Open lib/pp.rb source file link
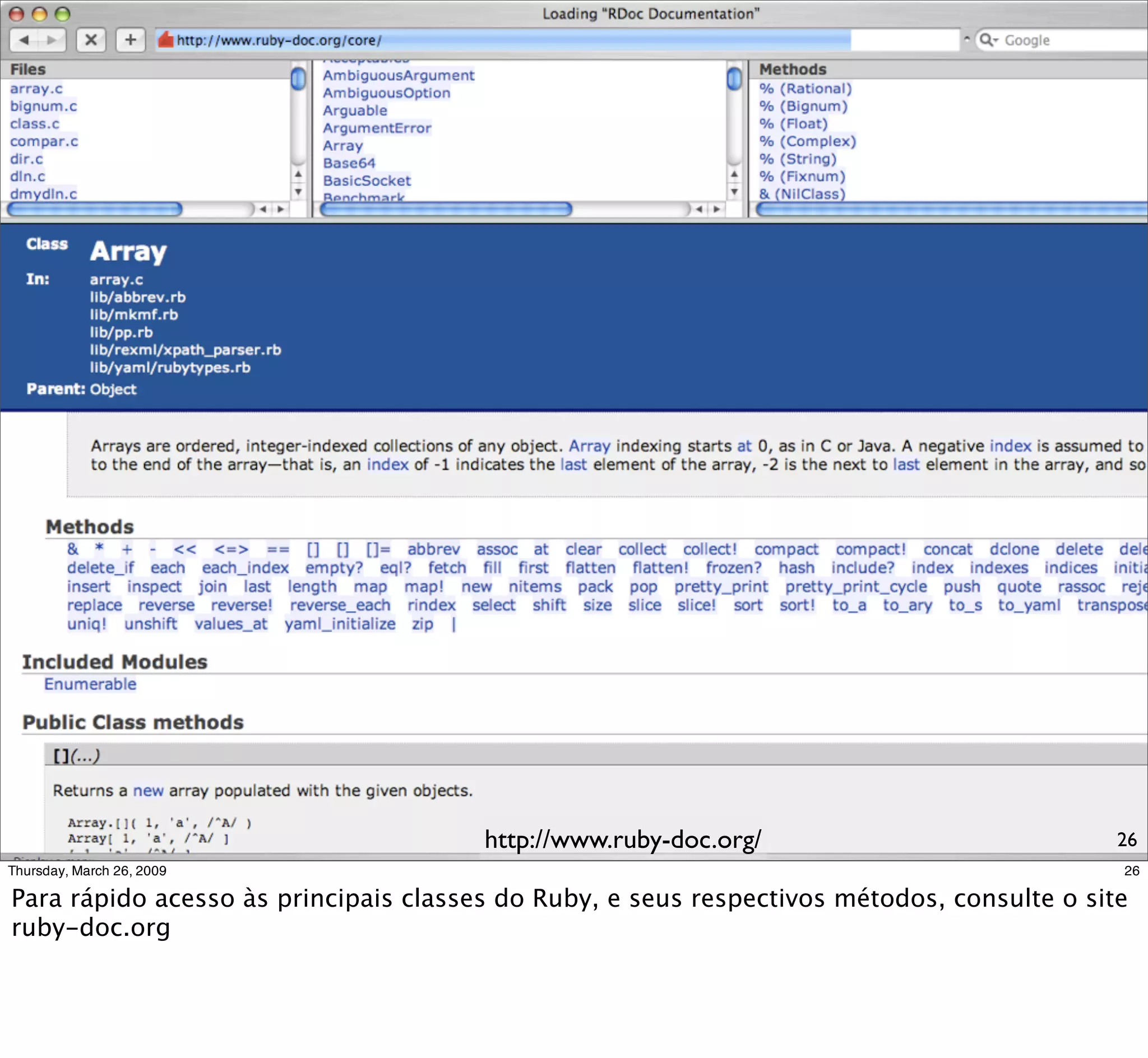 click(x=121, y=333)
